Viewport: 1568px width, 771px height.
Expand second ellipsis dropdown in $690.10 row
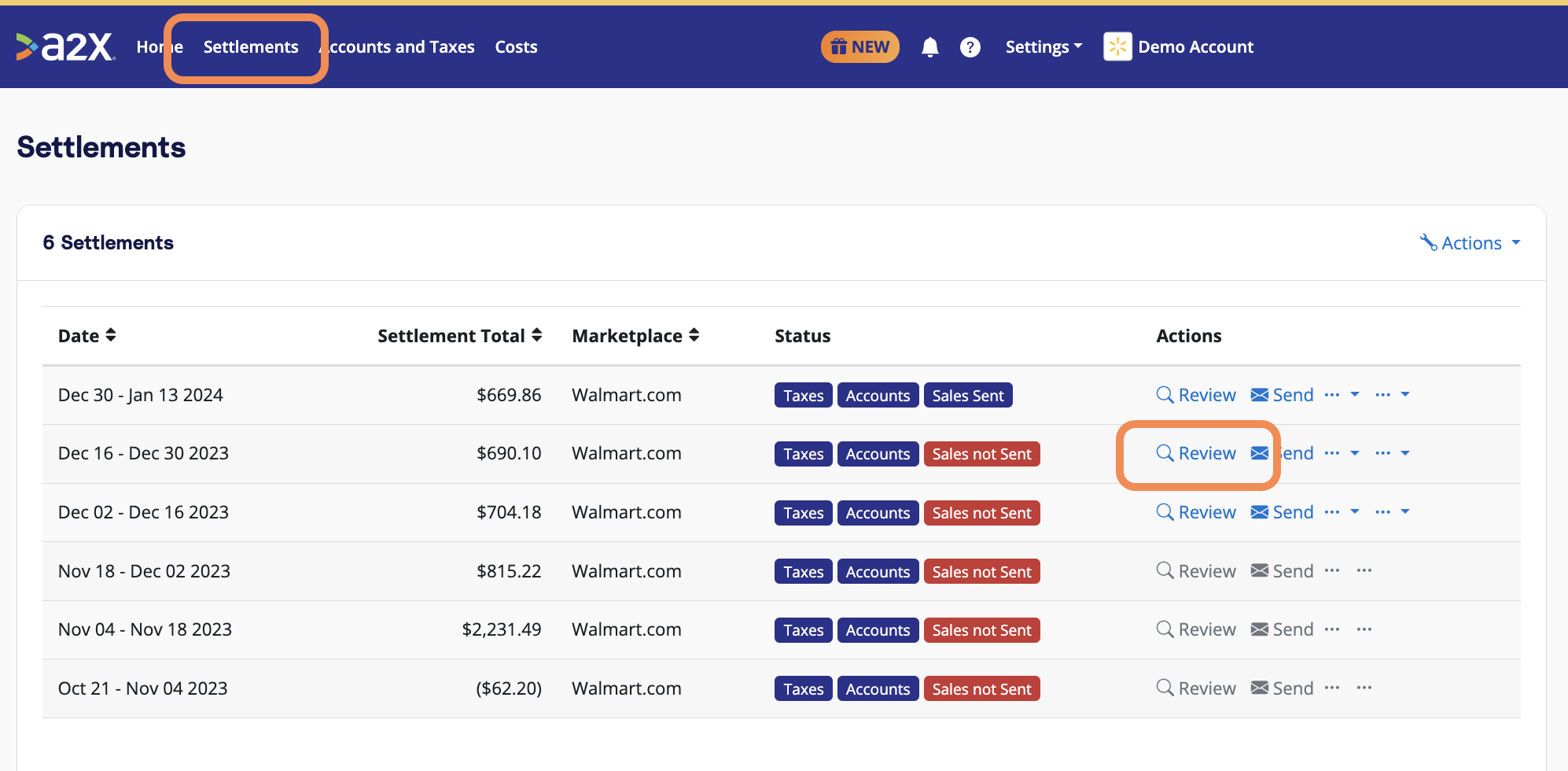[1393, 453]
